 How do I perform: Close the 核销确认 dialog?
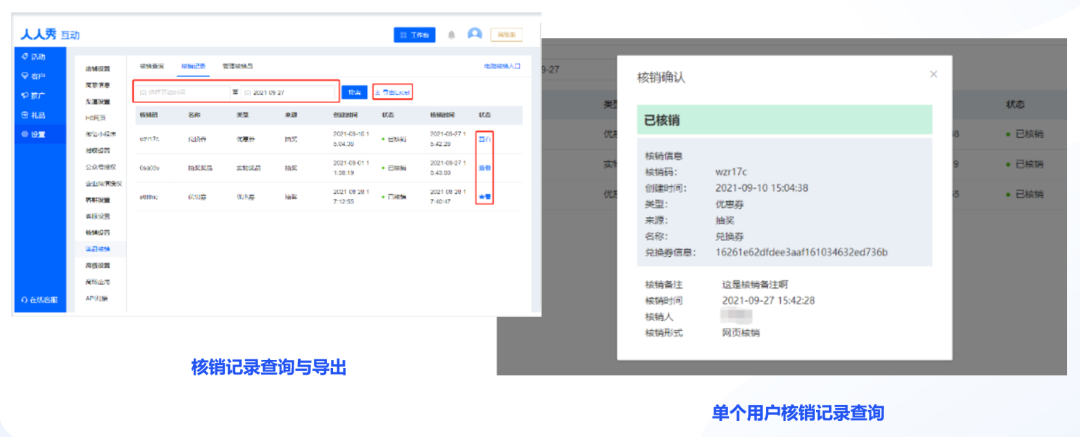pyautogui.click(x=933, y=74)
